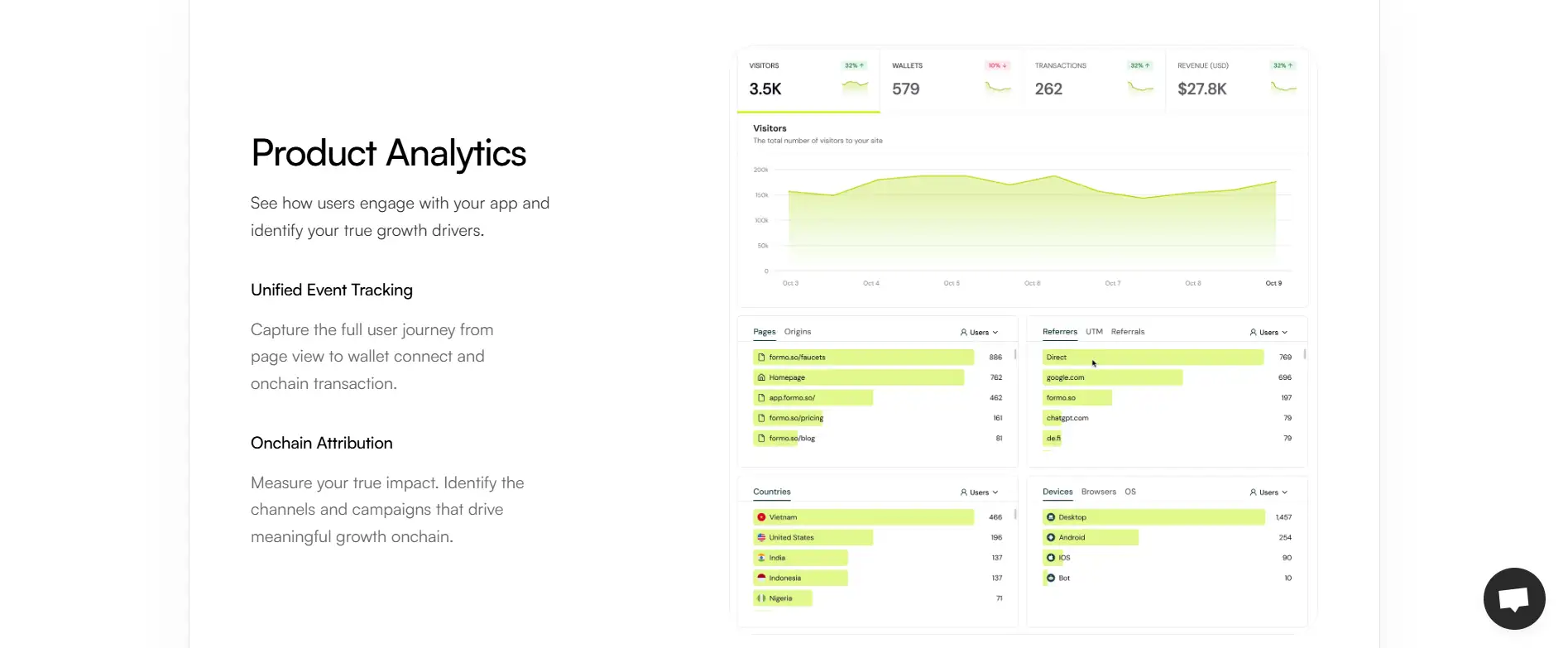
Task: Click the google.com referrer row
Action: [1112, 377]
